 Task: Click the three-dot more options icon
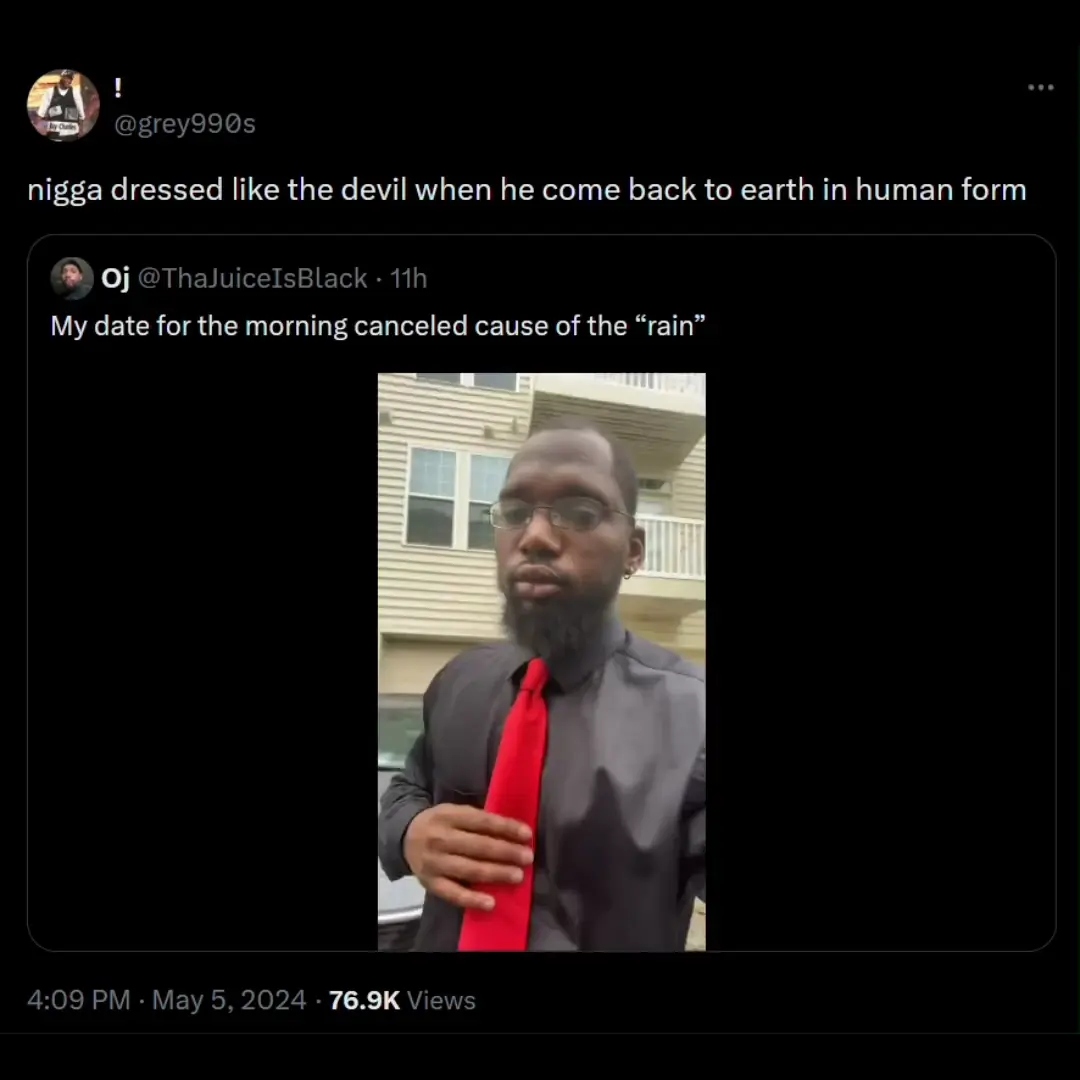click(x=1040, y=88)
